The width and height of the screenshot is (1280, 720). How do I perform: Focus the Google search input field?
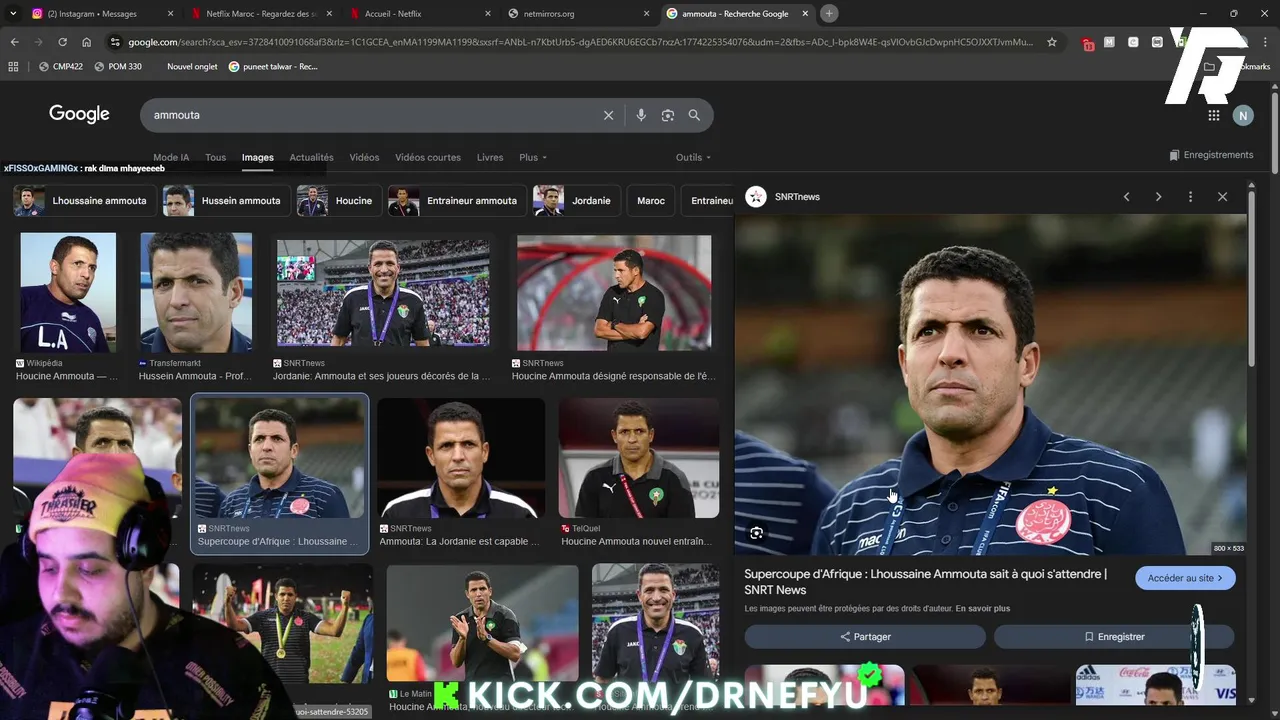coord(370,115)
